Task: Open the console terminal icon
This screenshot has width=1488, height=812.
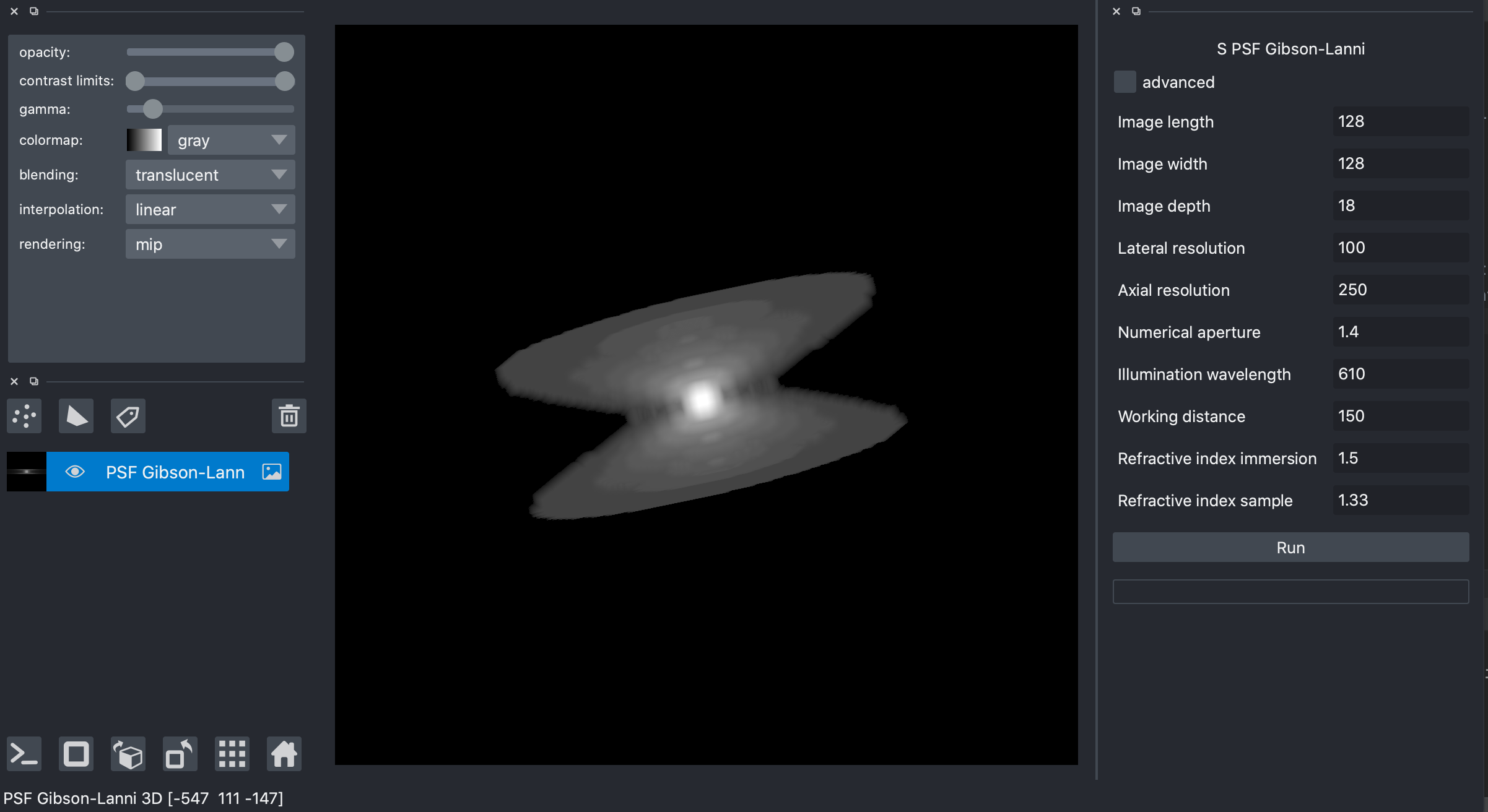Action: tap(24, 754)
